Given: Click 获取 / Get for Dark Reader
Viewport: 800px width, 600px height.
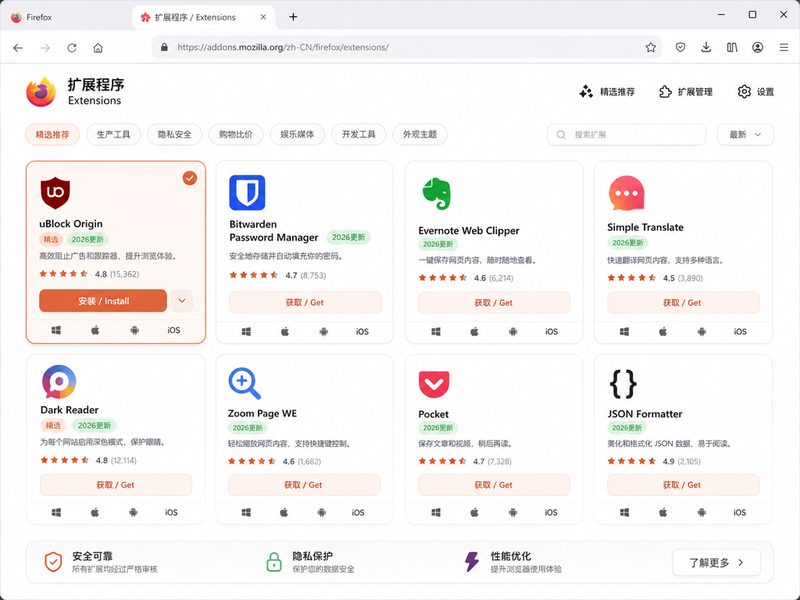Looking at the screenshot, I should click(116, 485).
